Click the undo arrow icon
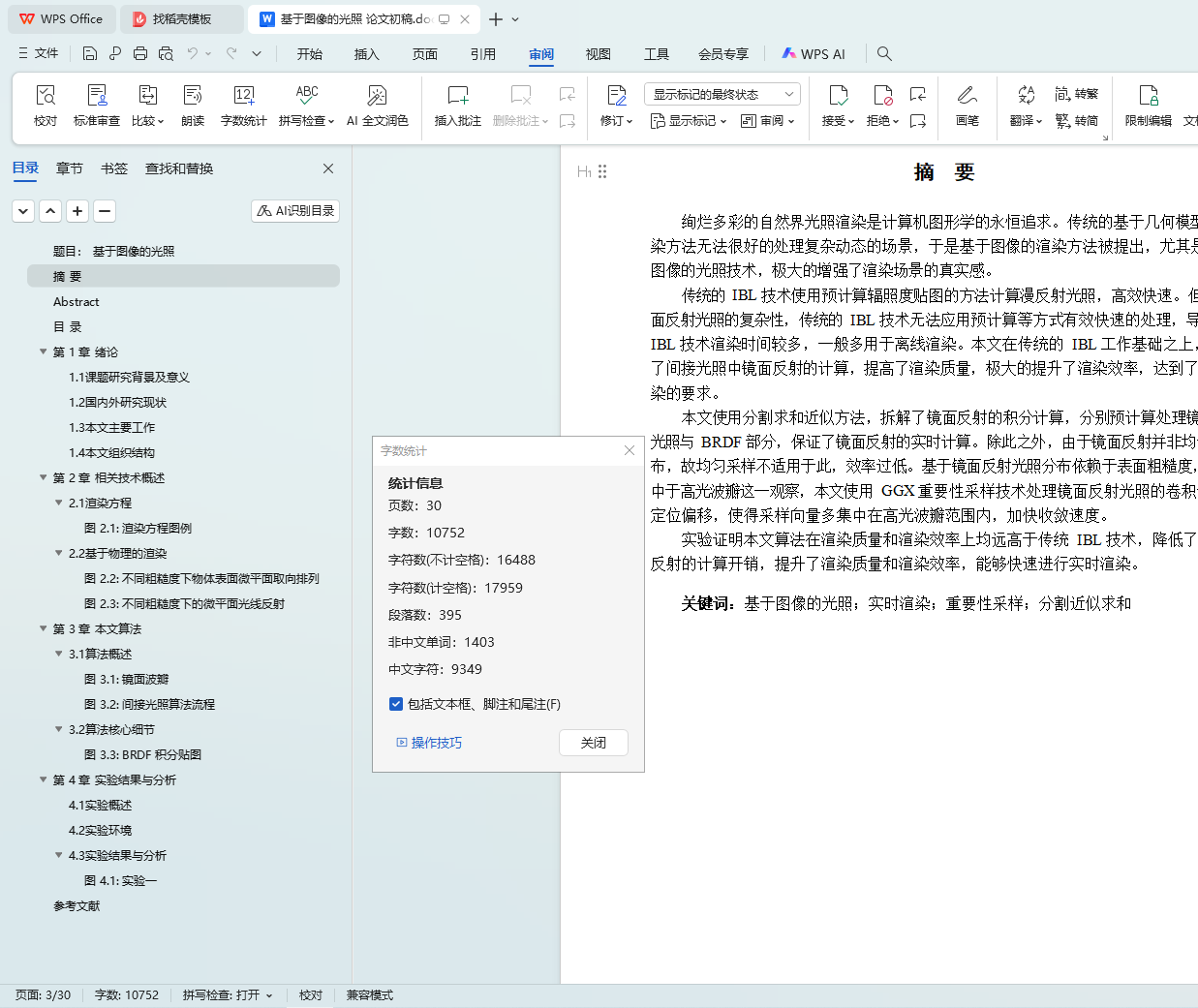The image size is (1198, 1008). pyautogui.click(x=193, y=53)
